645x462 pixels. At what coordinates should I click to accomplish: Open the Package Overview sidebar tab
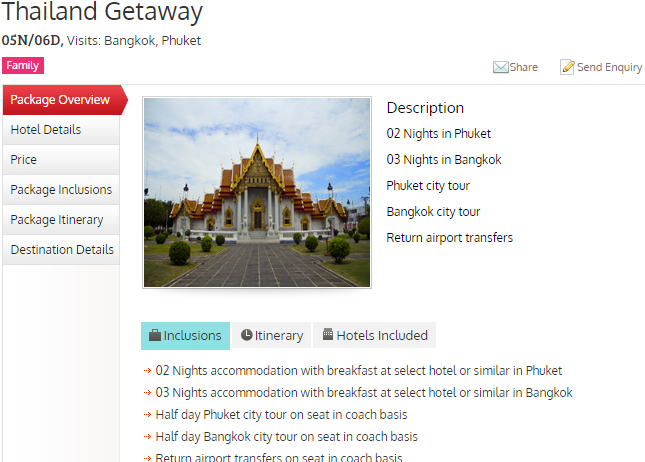click(x=65, y=100)
